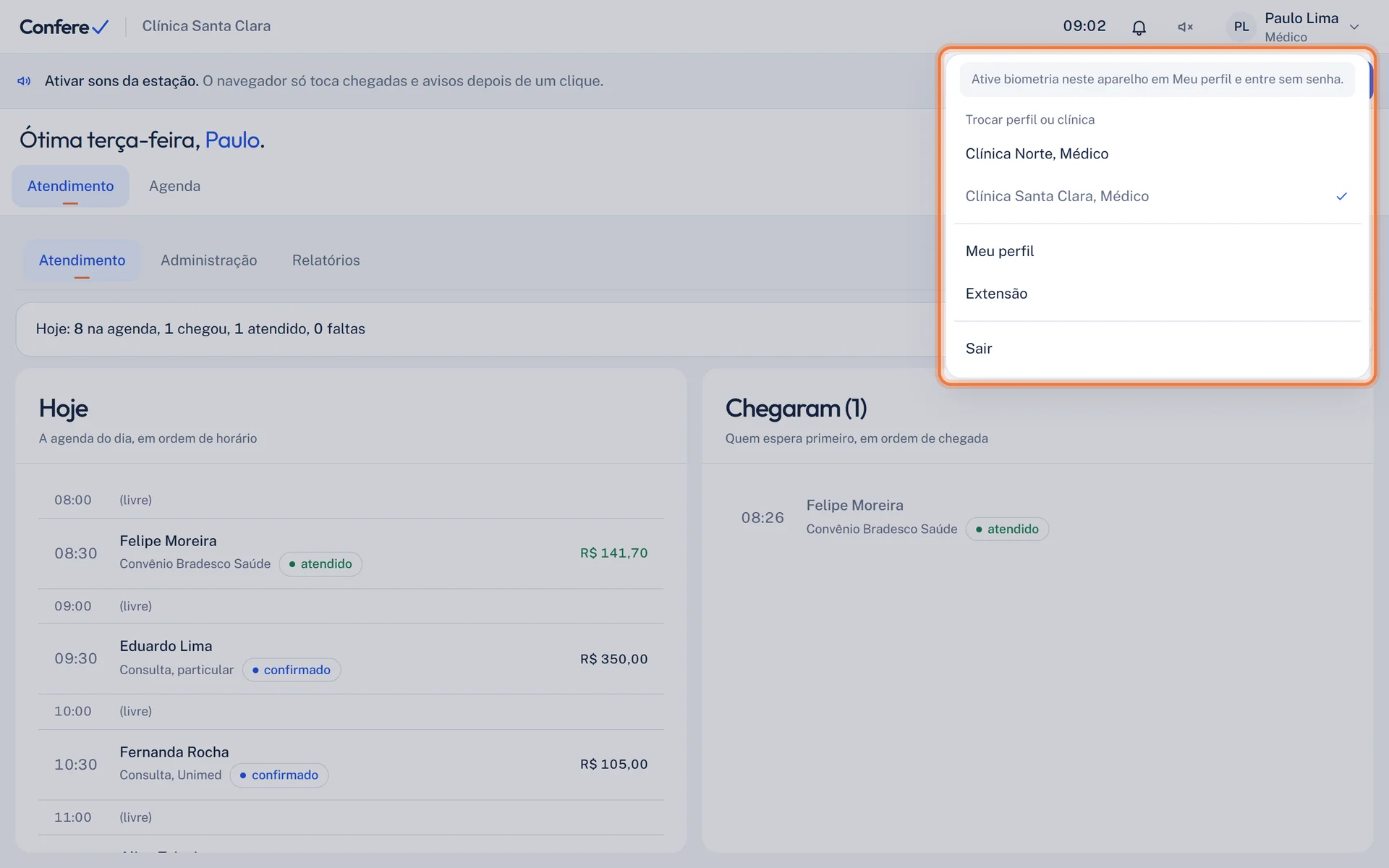Click Fernanda Rocha's confirmado badge

pyautogui.click(x=279, y=775)
